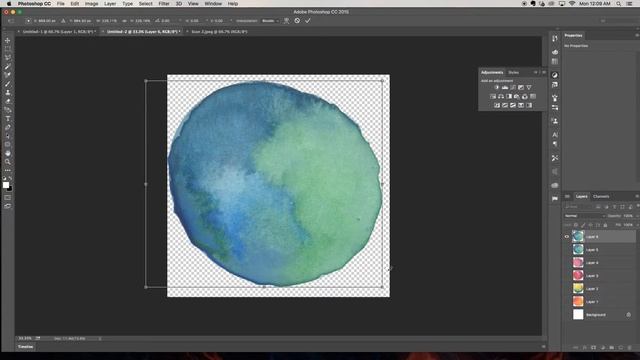Show Layer 3 via its visibility box
This screenshot has width=640, height=360.
tap(567, 276)
